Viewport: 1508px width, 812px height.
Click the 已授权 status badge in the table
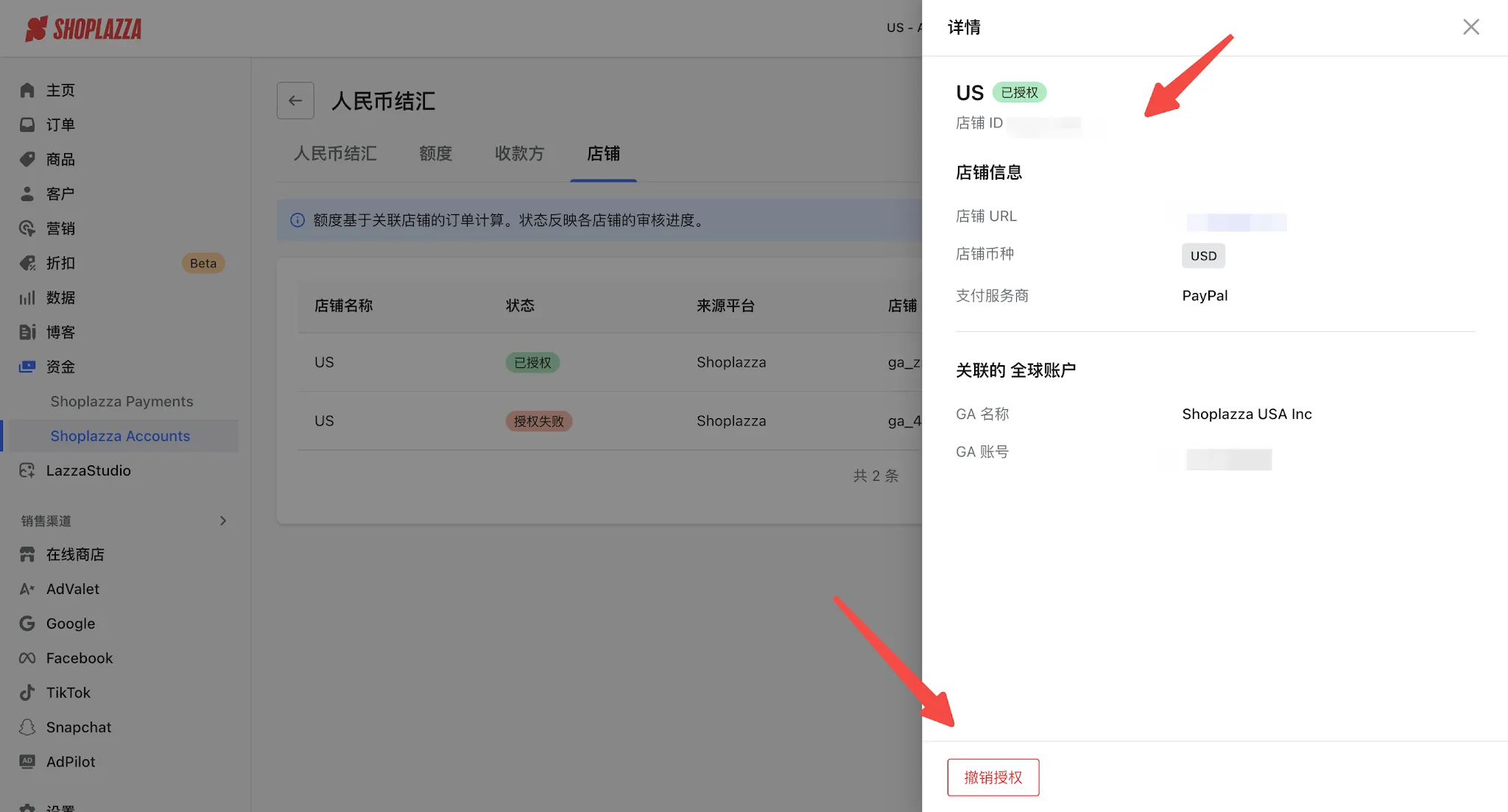point(532,362)
